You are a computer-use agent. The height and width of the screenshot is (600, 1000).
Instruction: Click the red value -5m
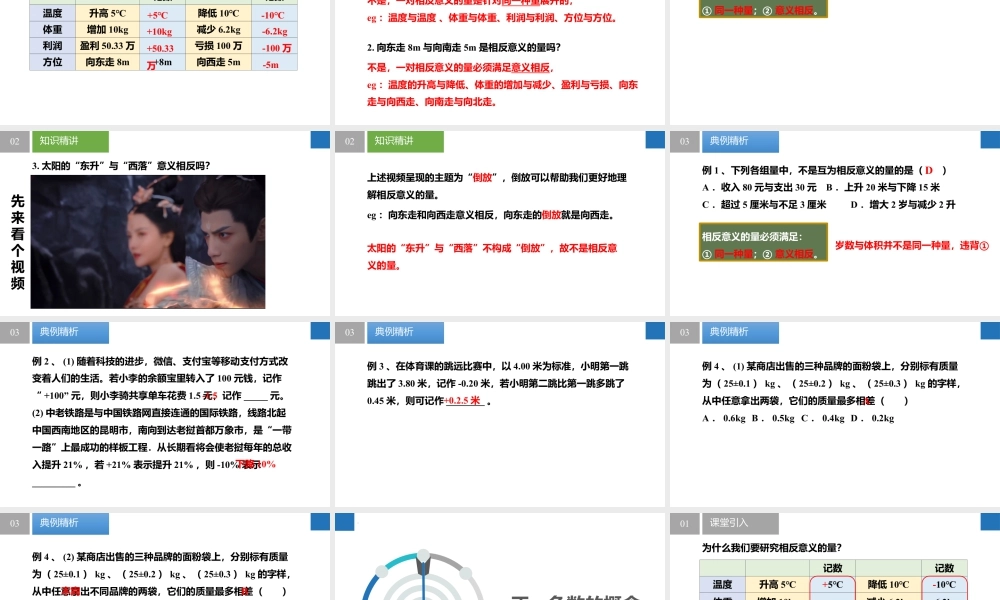271,64
